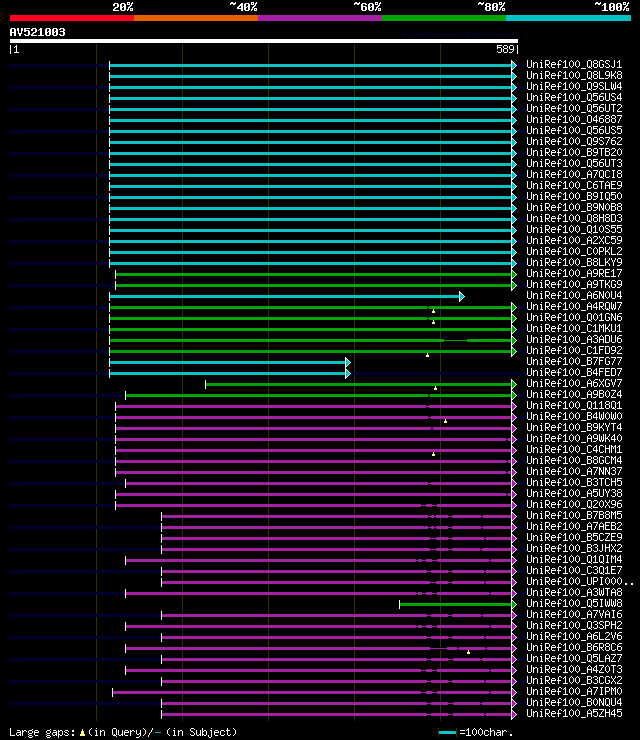Click the 589 end position label
The image size is (640, 740).
pyautogui.click(x=505, y=49)
